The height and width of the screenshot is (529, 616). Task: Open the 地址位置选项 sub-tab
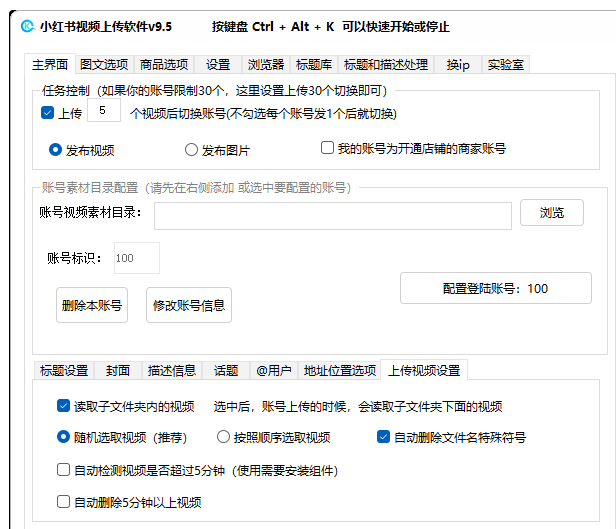click(340, 370)
